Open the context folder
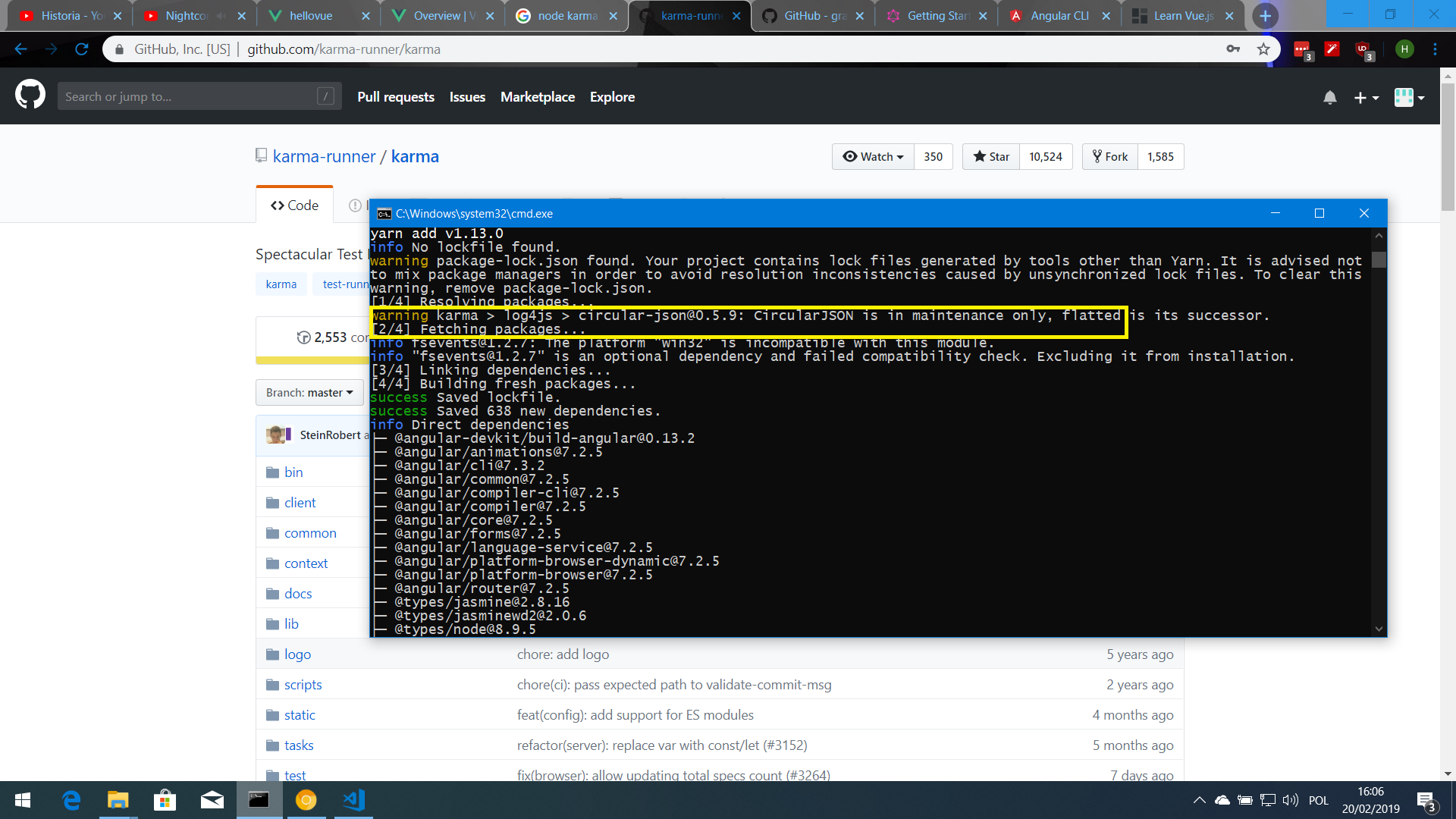Image resolution: width=1456 pixels, height=819 pixels. point(306,563)
